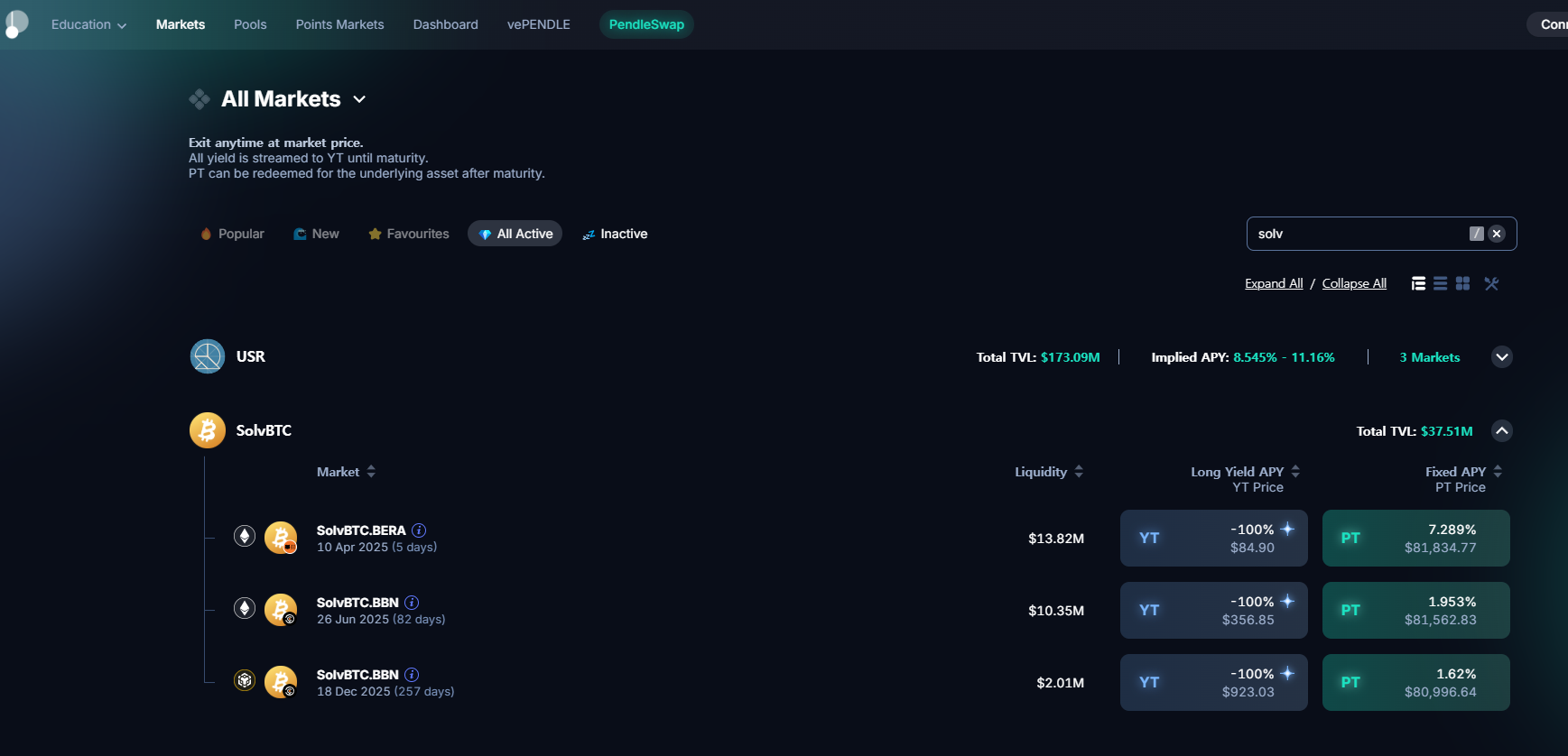Expand the USR market group
Screen dimensions: 1568x756
coord(1502,357)
